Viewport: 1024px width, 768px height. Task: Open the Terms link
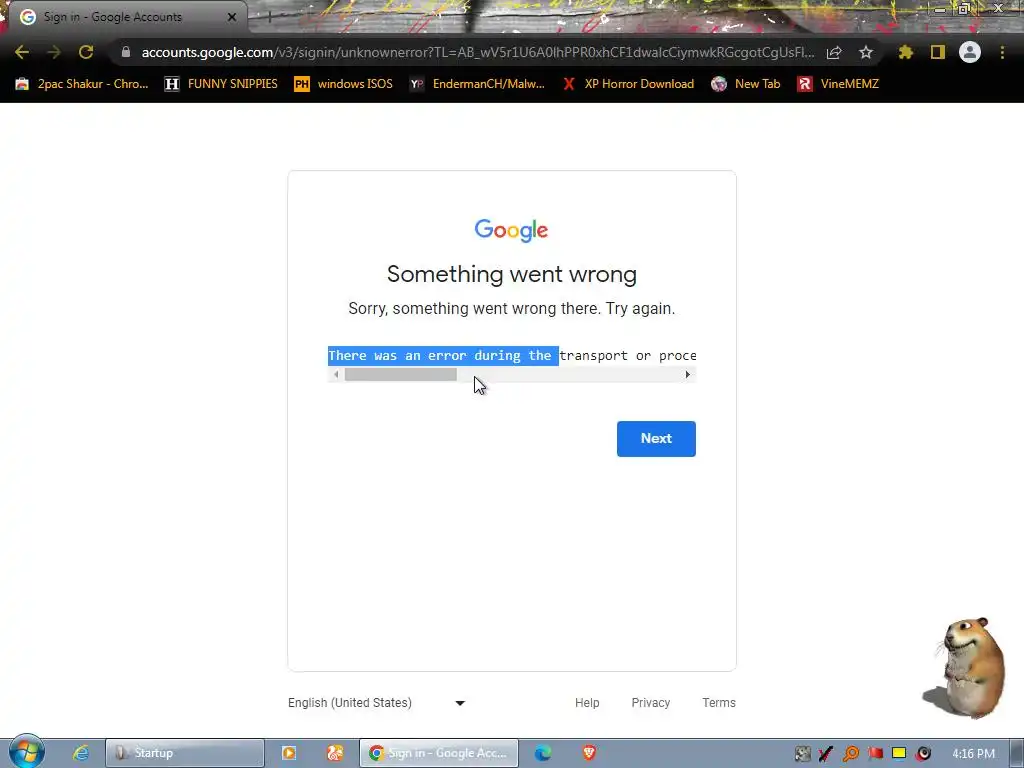point(719,703)
